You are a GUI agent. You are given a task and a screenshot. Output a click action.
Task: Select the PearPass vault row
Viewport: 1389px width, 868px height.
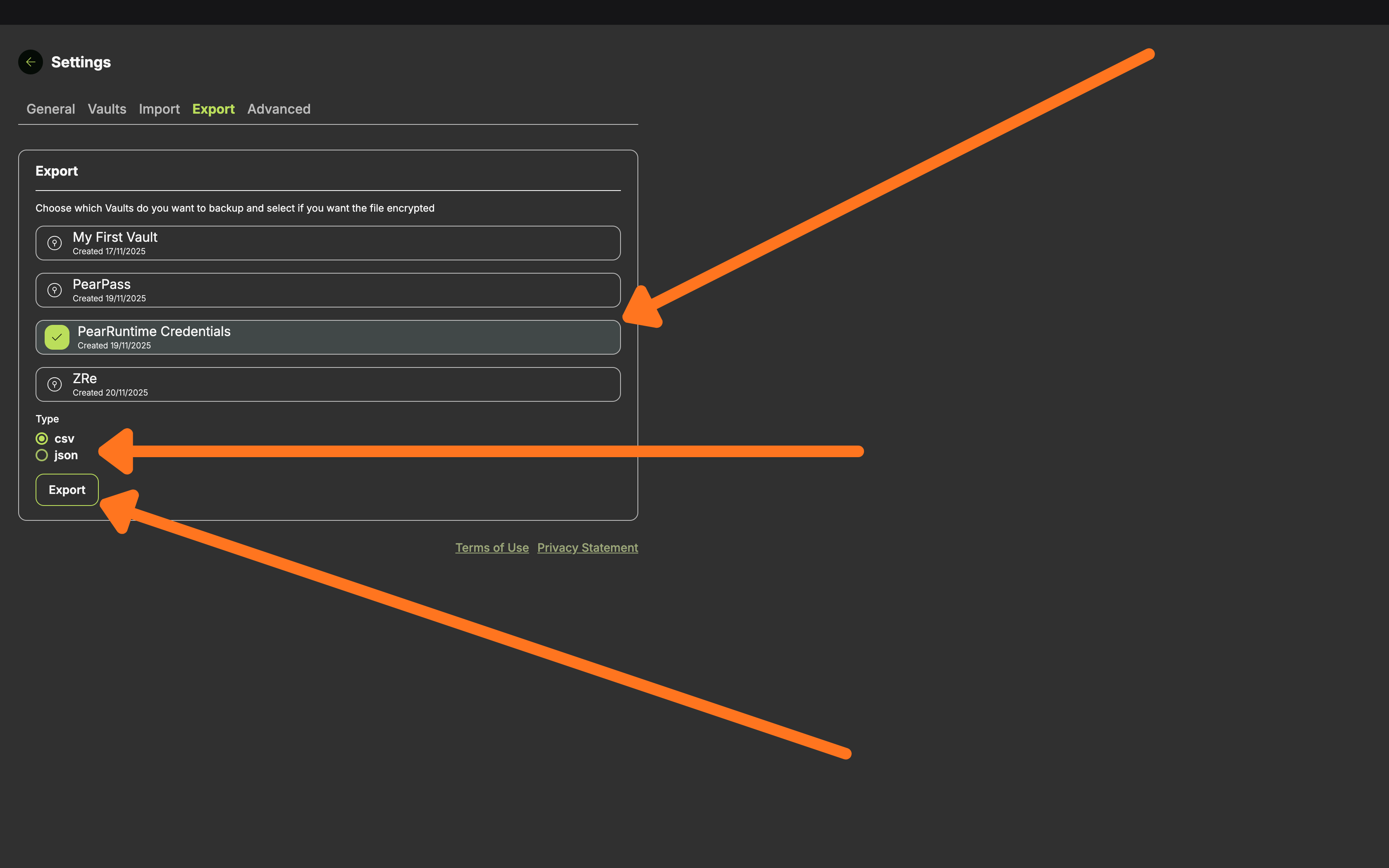344,290
